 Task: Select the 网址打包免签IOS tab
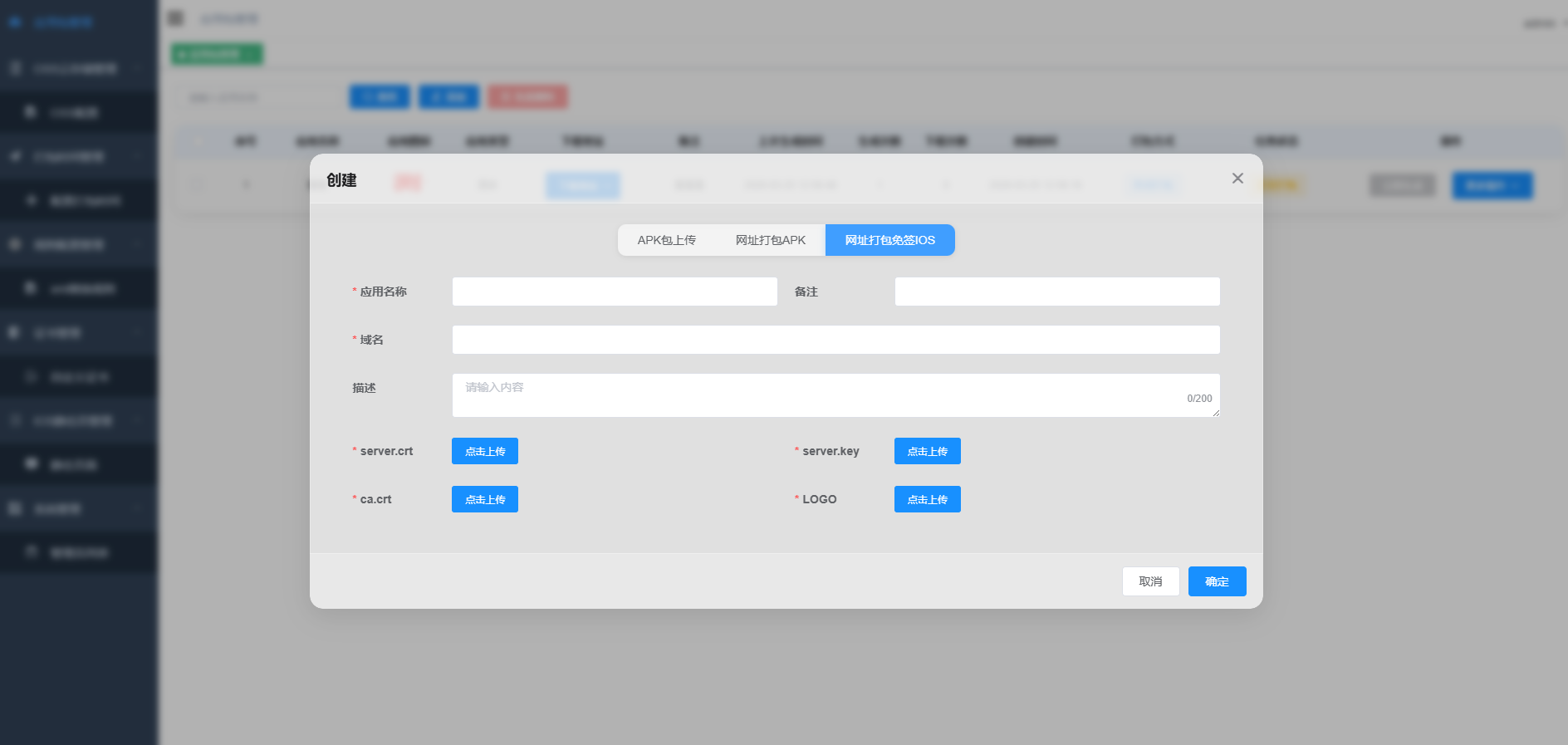890,240
